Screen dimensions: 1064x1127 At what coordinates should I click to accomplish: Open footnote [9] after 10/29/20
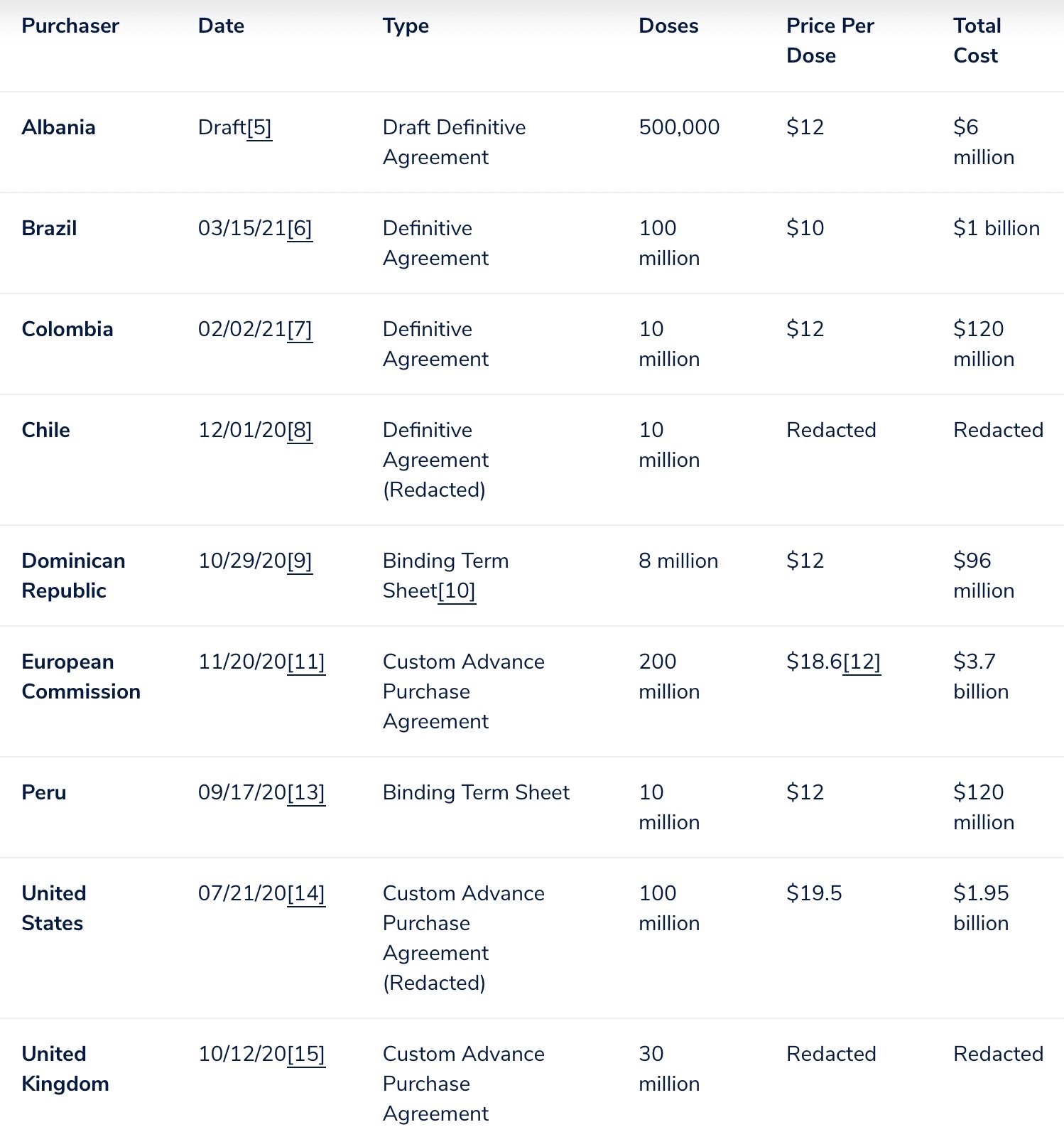click(x=300, y=561)
